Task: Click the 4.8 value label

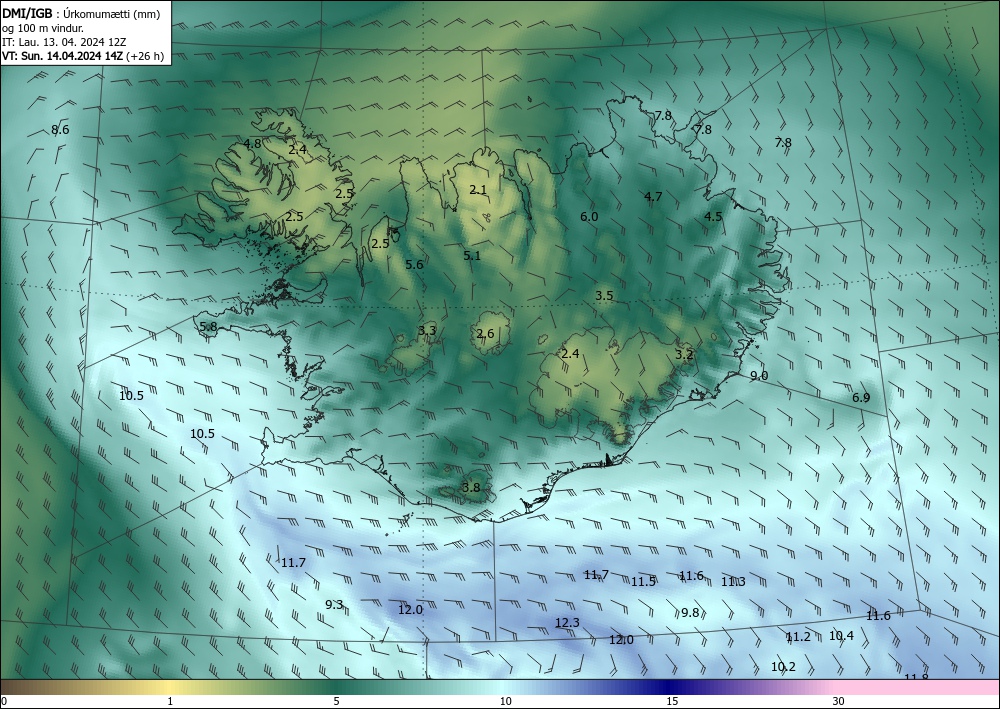Action: tap(253, 143)
